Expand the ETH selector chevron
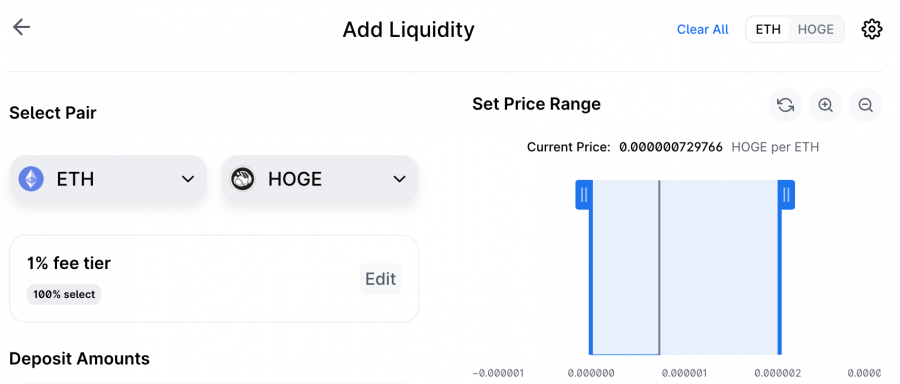This screenshot has height=384, width=900. pos(188,179)
